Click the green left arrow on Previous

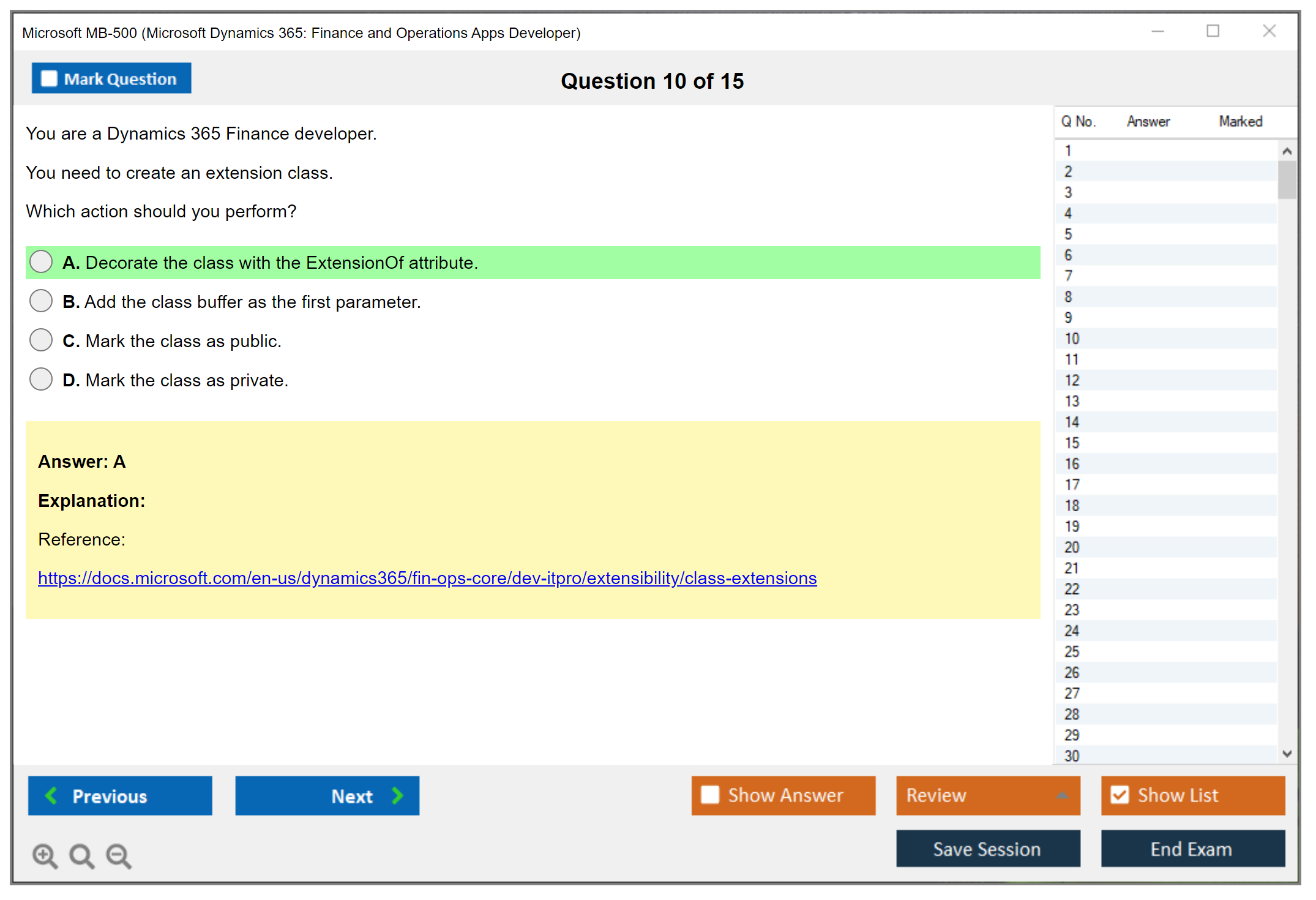tap(52, 795)
